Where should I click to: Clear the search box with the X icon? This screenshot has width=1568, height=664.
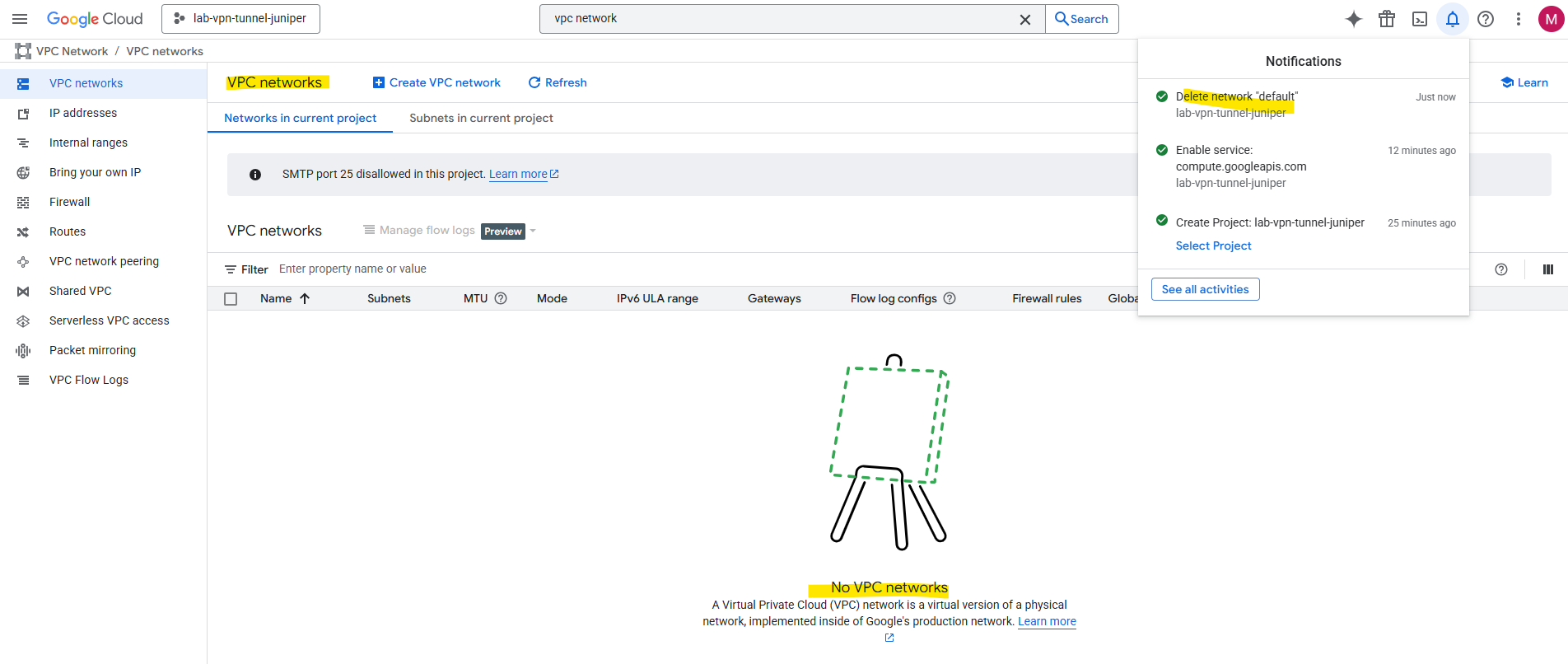coord(1025,19)
